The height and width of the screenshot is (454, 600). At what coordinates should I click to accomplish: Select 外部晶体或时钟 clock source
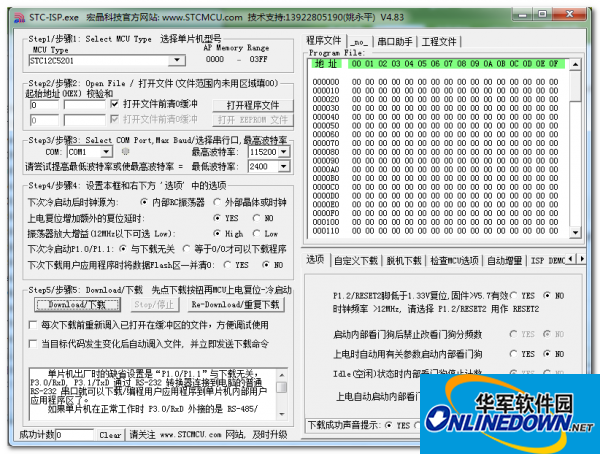[217, 202]
